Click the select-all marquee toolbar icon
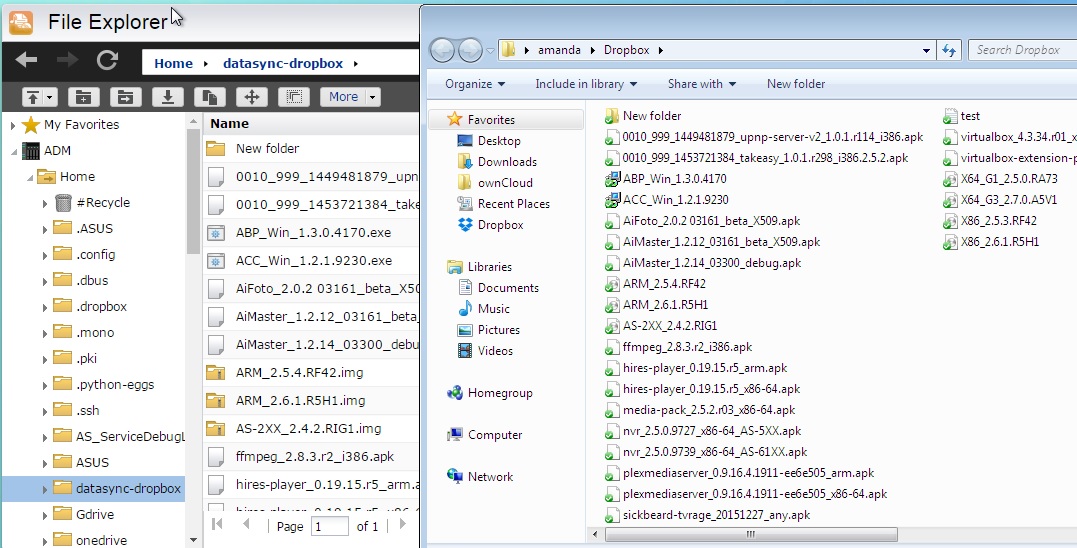This screenshot has width=1077, height=548. [x=293, y=97]
